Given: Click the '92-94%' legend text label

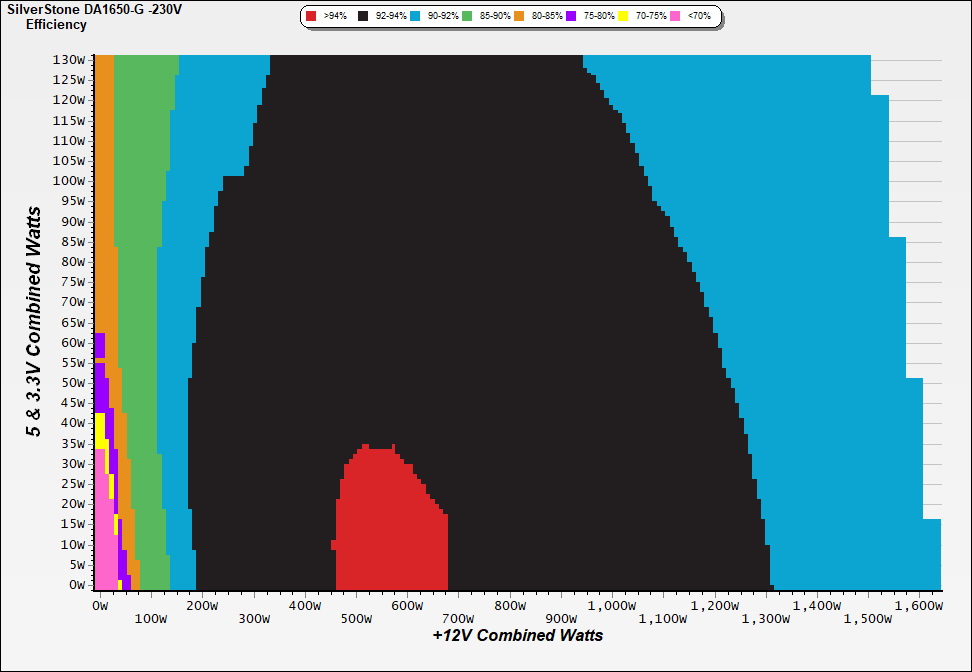Looking at the screenshot, I should click(x=389, y=17).
